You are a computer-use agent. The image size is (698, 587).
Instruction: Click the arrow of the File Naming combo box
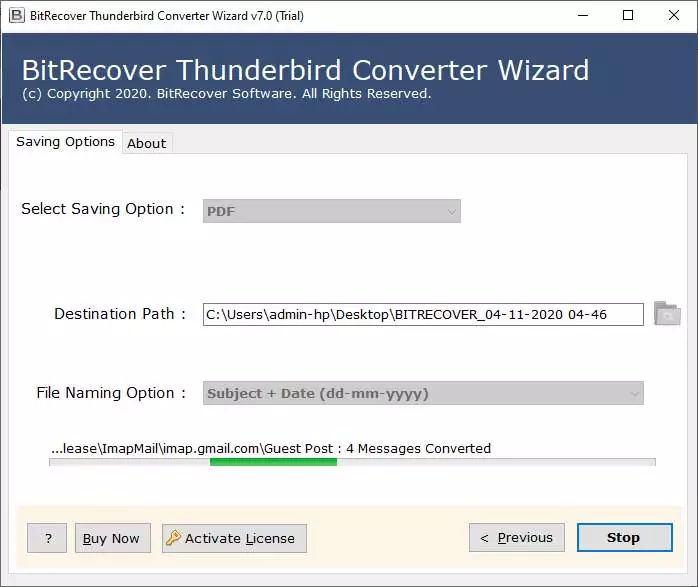[x=634, y=393]
